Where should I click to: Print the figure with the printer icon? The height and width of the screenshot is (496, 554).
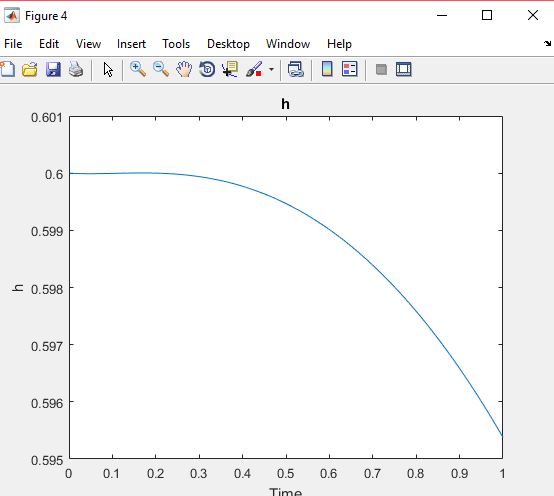pos(76,69)
